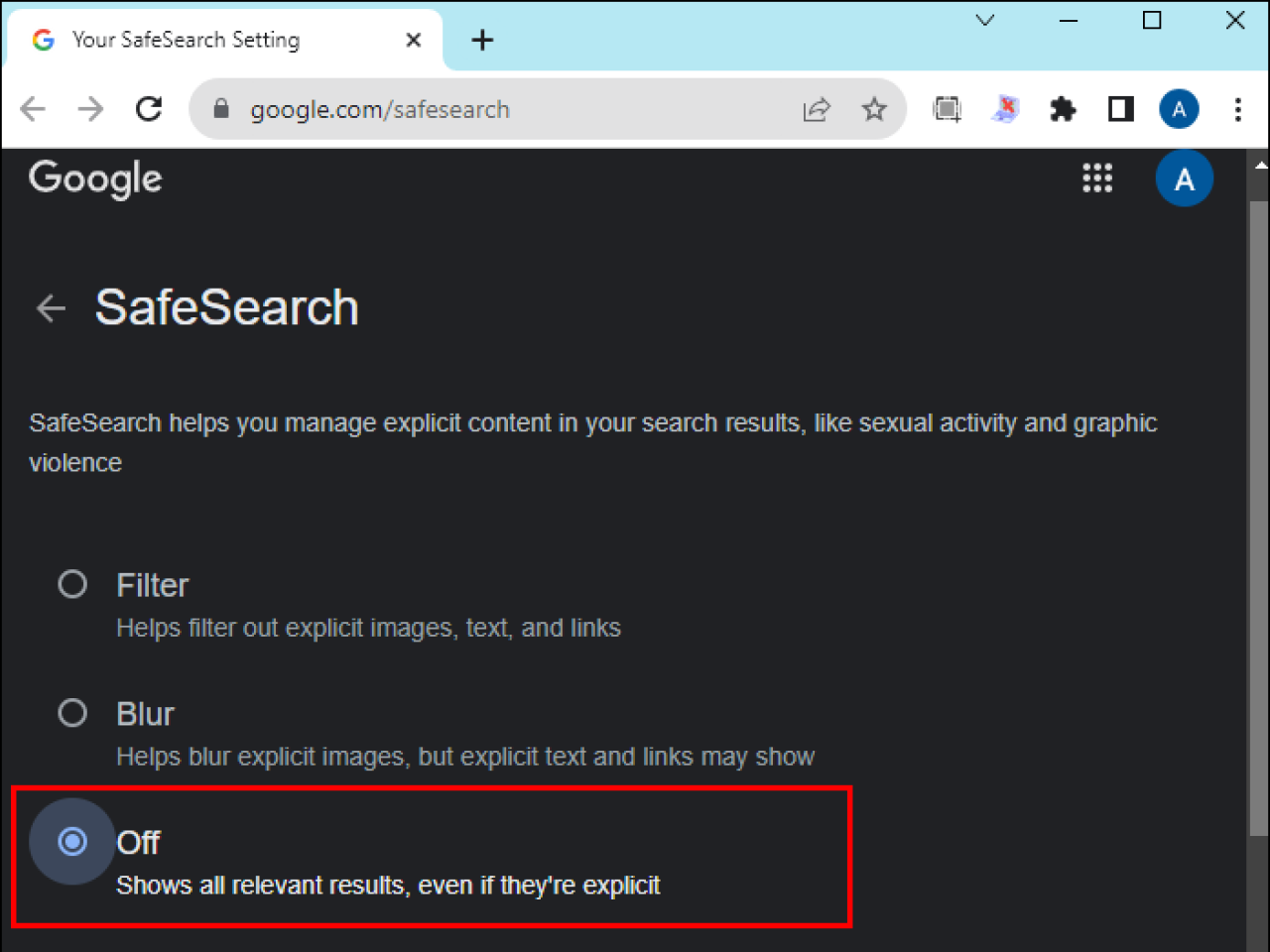Turn SafeSearch Off

(71, 841)
